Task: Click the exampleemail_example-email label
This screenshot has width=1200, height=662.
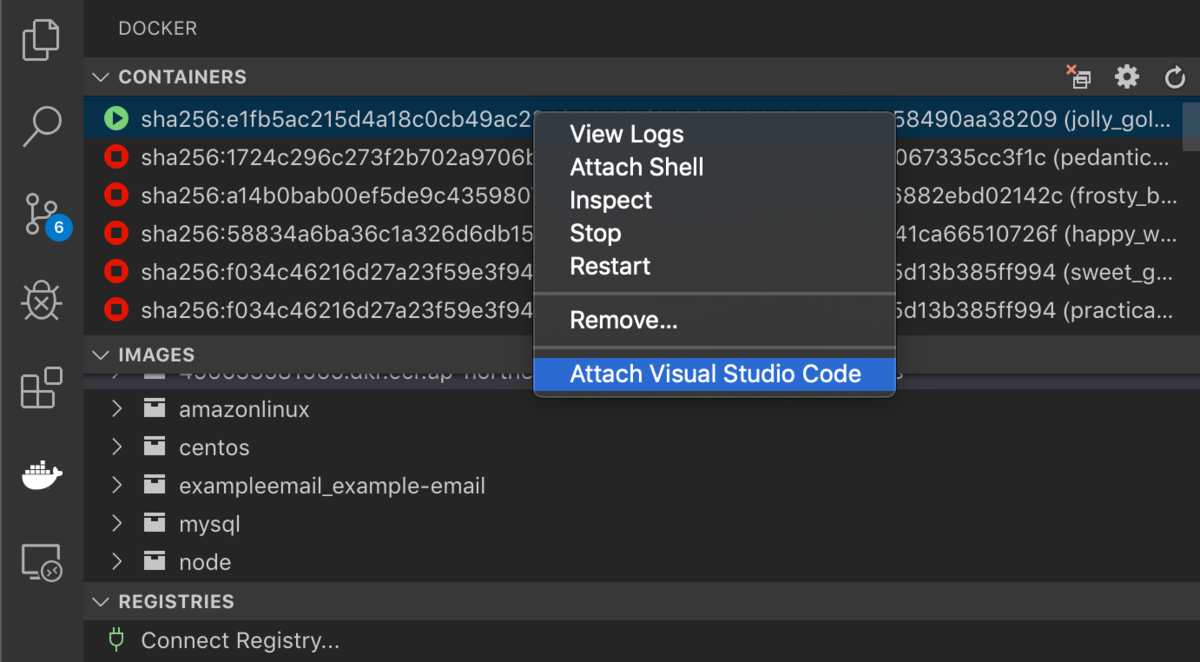Action: click(332, 487)
